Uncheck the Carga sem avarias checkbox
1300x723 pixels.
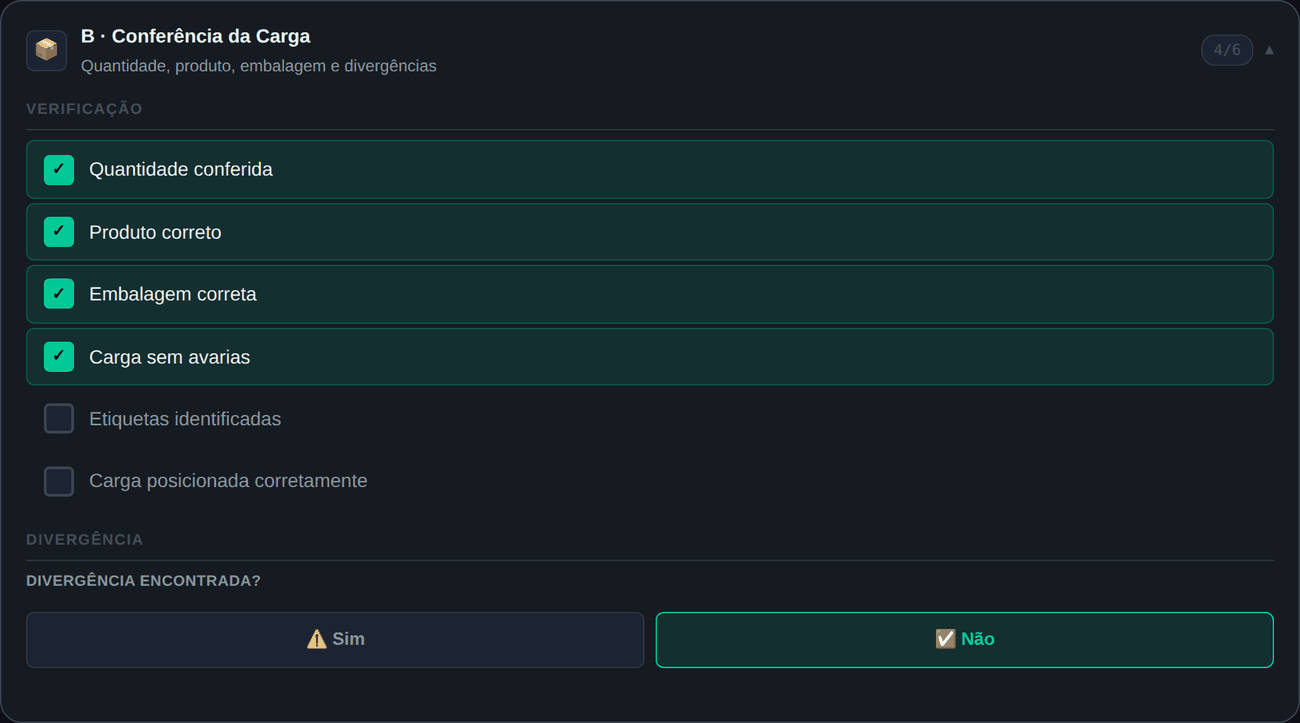pyautogui.click(x=59, y=357)
